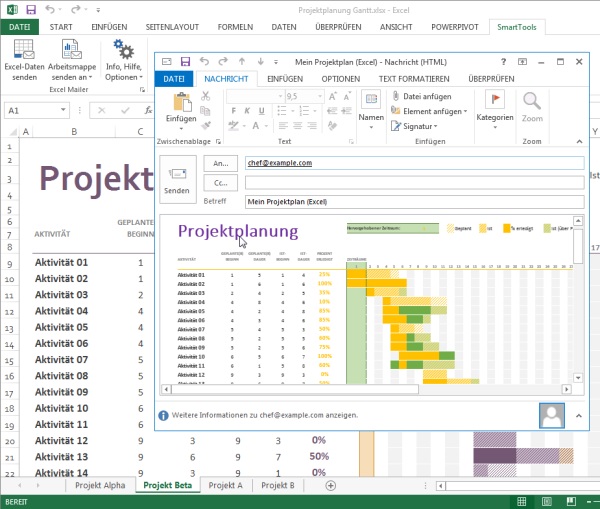The height and width of the screenshot is (509, 600).
Task: Open Kategorien flag menu
Action: click(495, 110)
